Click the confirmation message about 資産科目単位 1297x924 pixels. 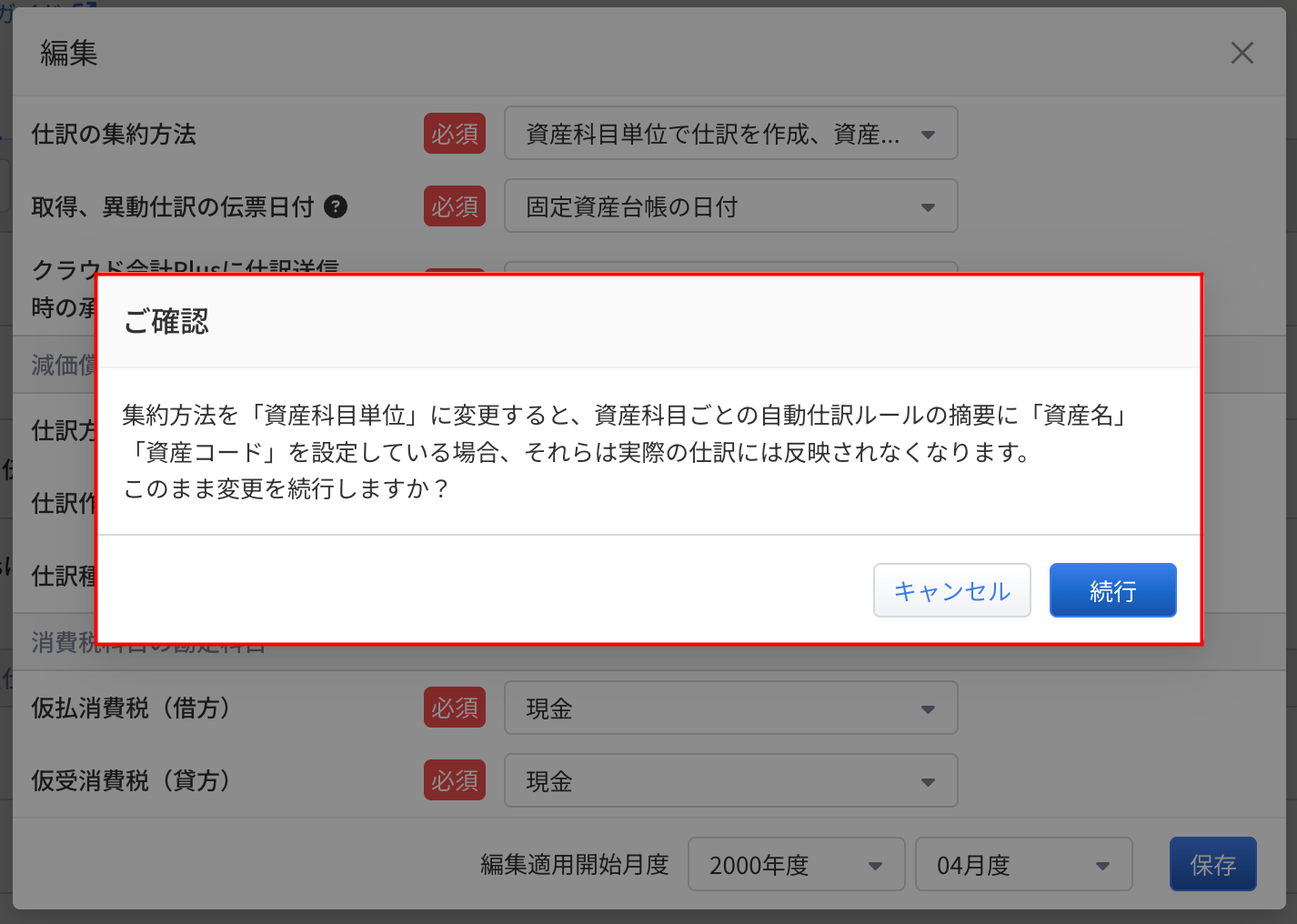(624, 451)
